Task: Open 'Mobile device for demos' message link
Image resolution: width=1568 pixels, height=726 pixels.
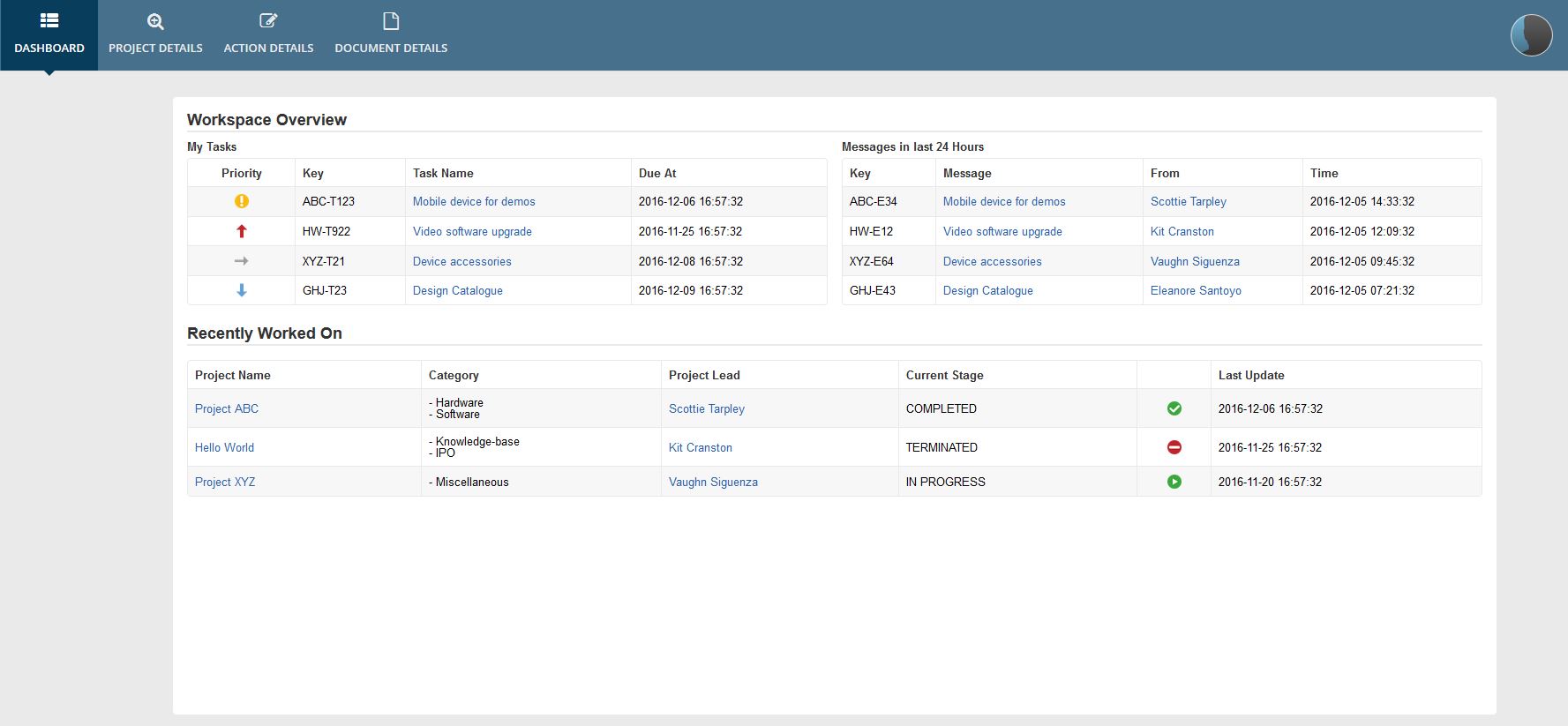Action: pos(1004,201)
